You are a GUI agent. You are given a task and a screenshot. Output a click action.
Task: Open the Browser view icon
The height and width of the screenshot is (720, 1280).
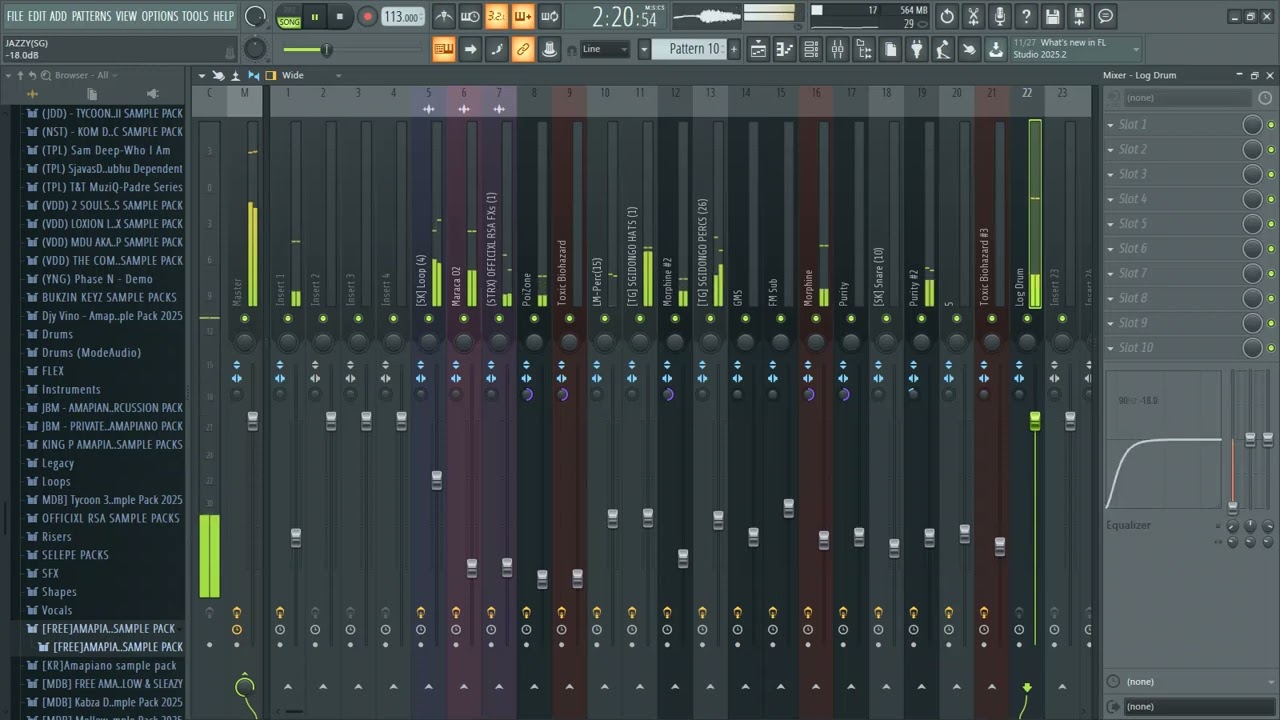tap(864, 49)
